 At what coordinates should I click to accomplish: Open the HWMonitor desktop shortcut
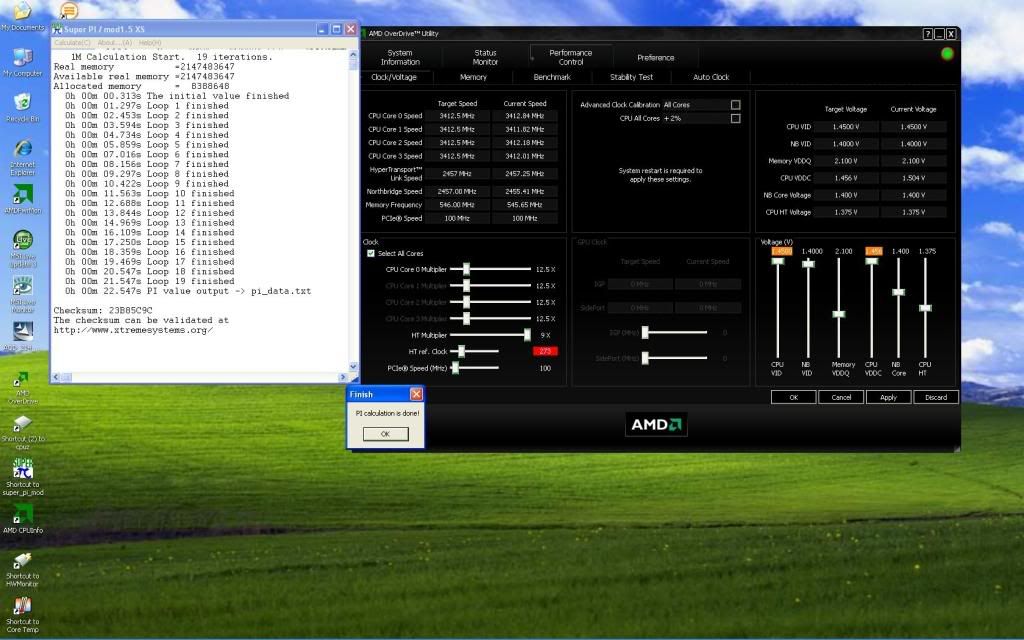tap(22, 569)
